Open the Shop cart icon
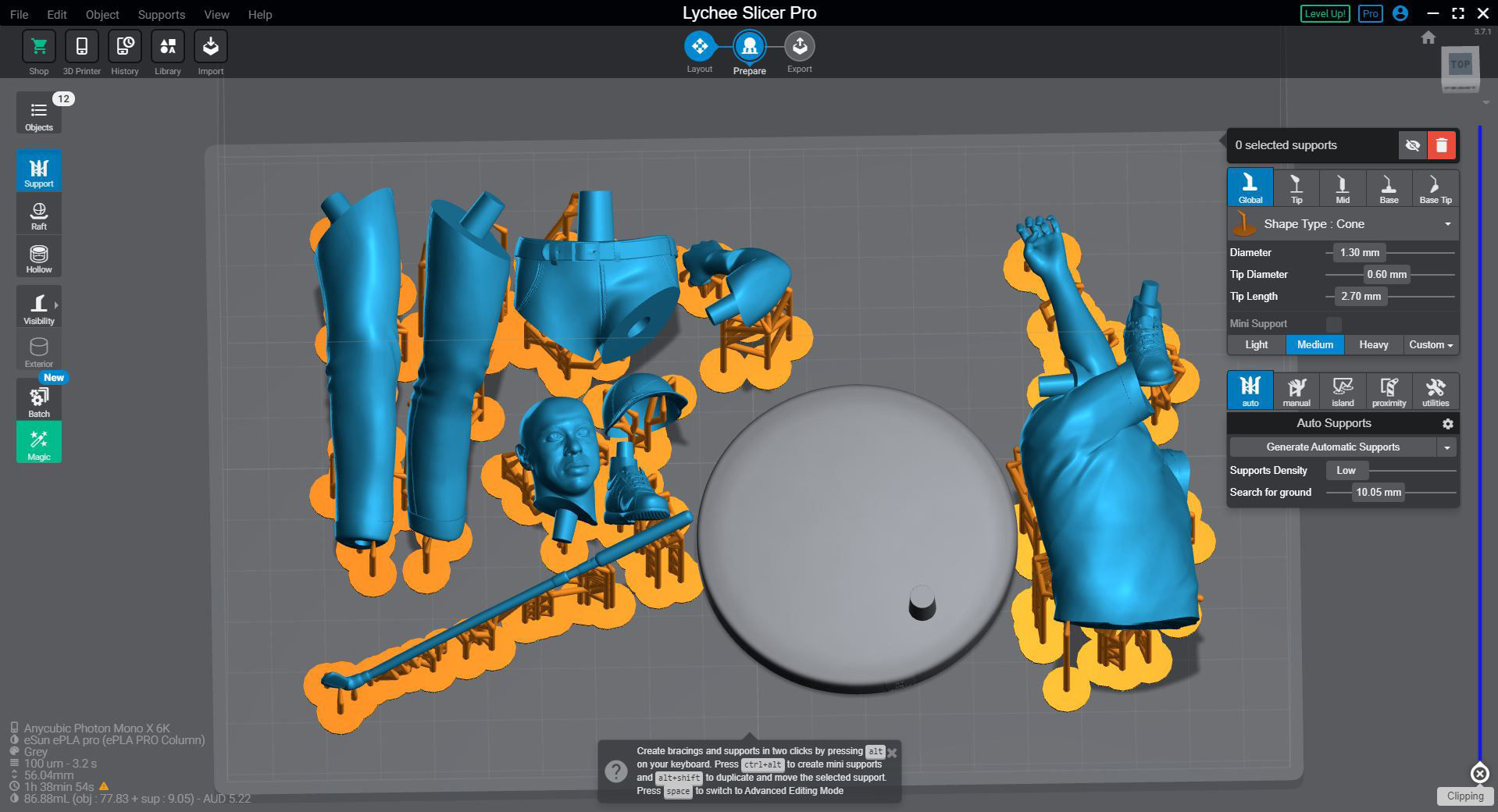 [x=38, y=47]
